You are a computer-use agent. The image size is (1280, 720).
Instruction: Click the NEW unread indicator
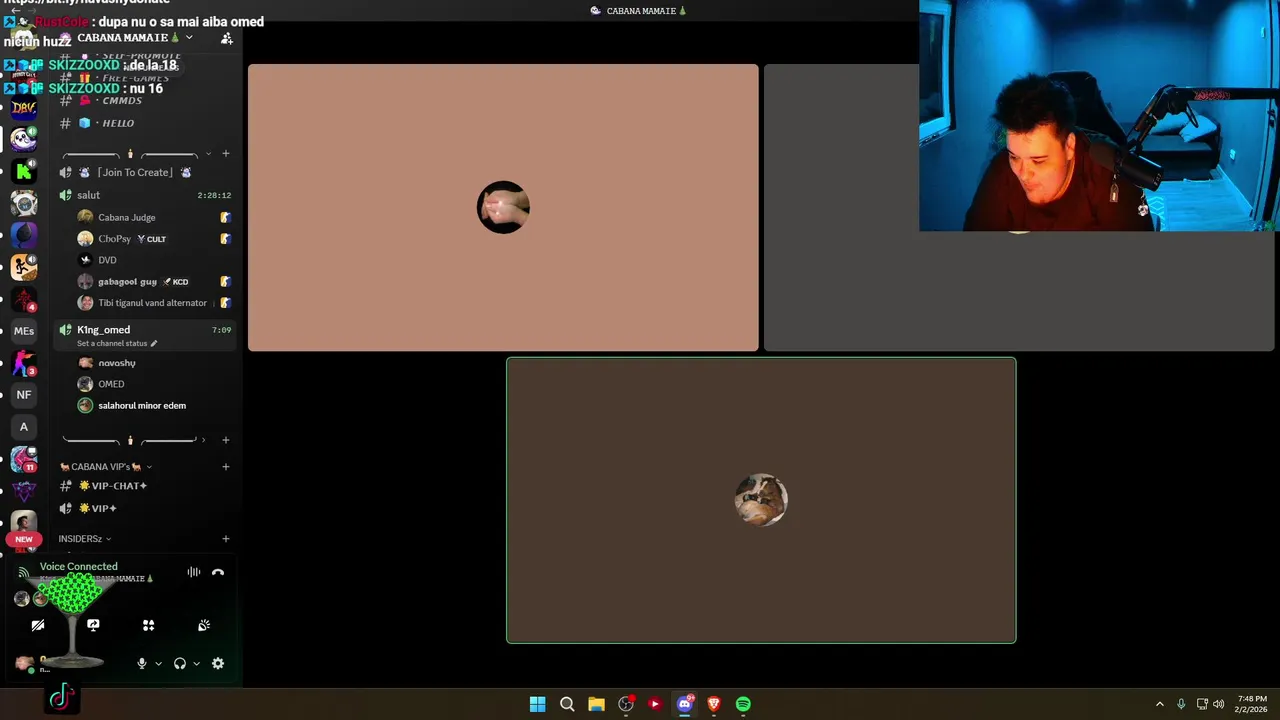tap(24, 539)
